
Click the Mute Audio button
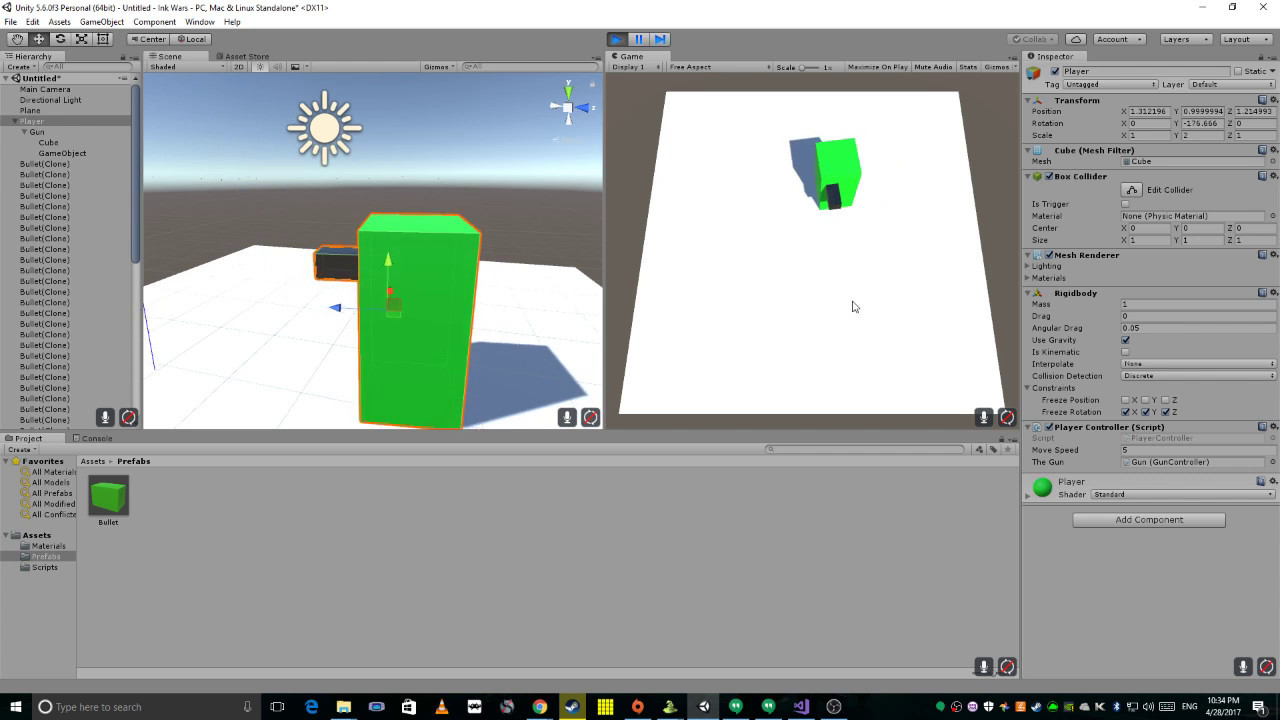click(933, 67)
